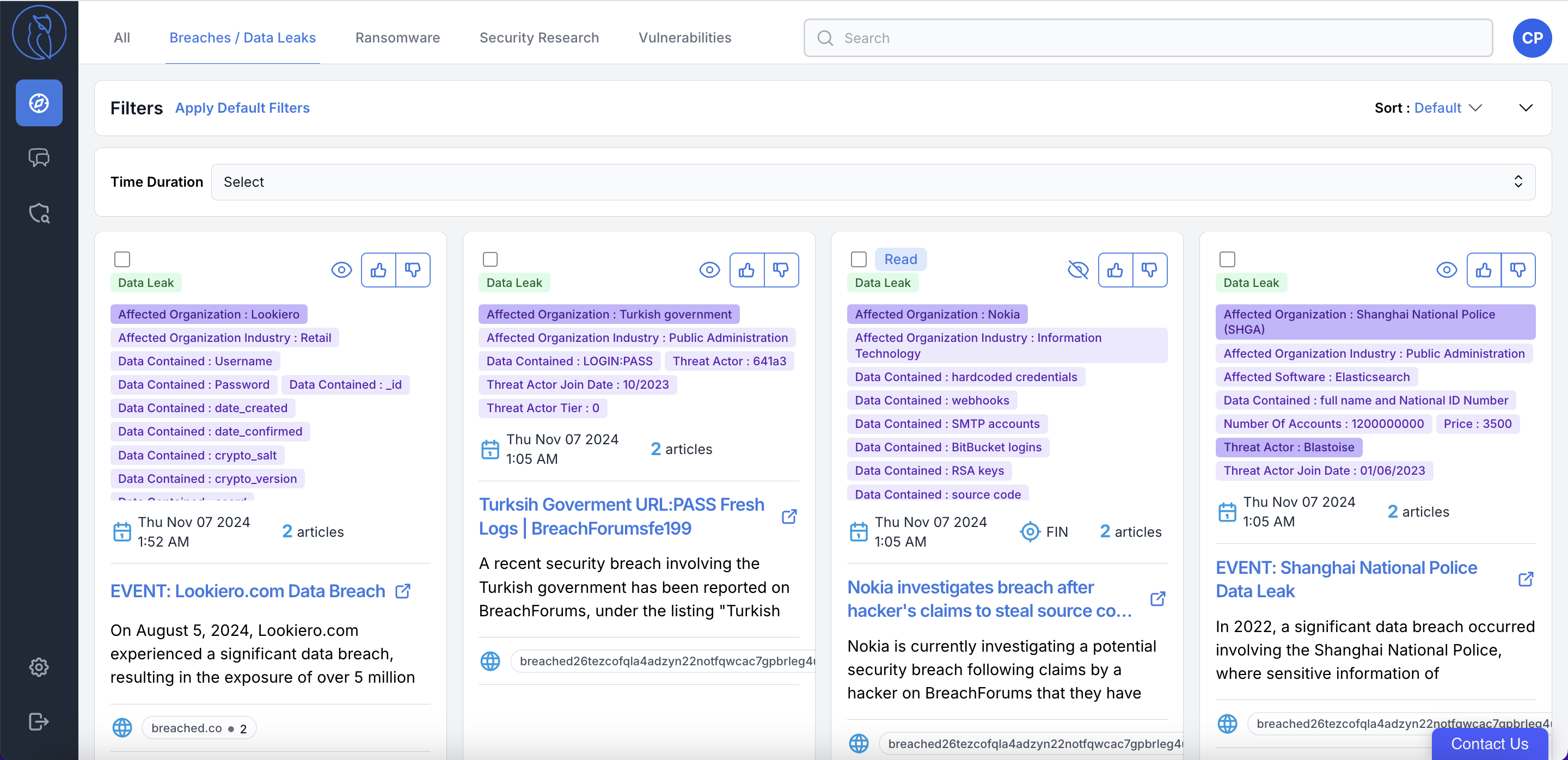
Task: Open external link for Nokia investigates breach article
Action: 1157,599
